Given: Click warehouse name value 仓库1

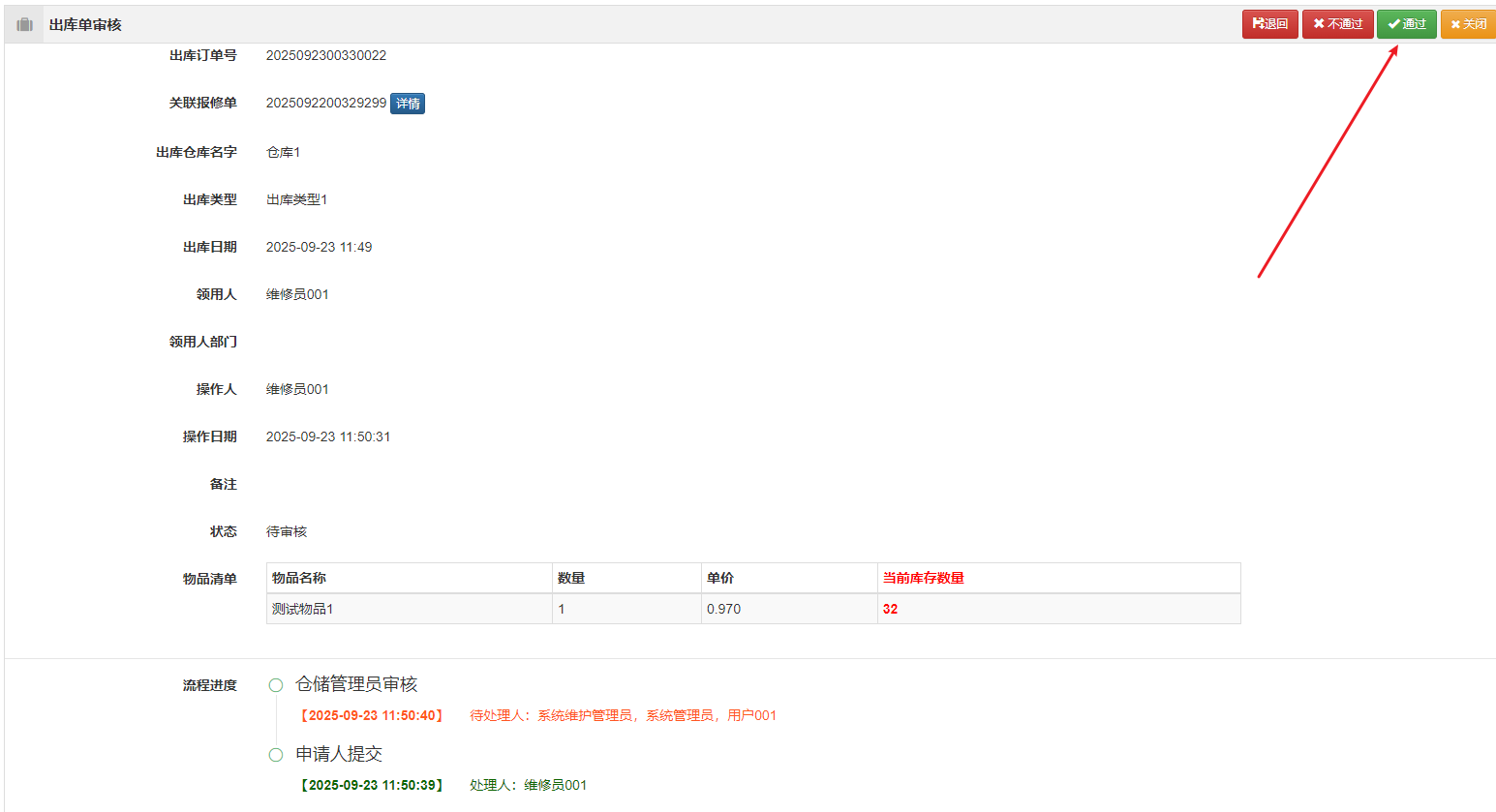Looking at the screenshot, I should coord(284,152).
